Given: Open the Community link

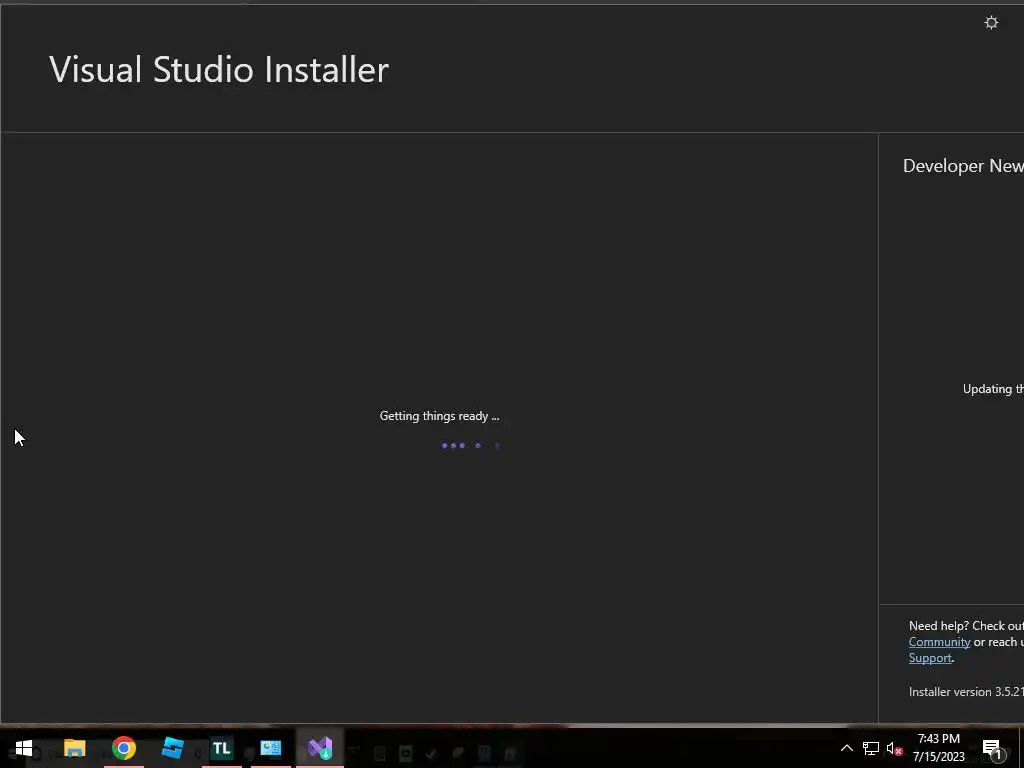Looking at the screenshot, I should (939, 642).
